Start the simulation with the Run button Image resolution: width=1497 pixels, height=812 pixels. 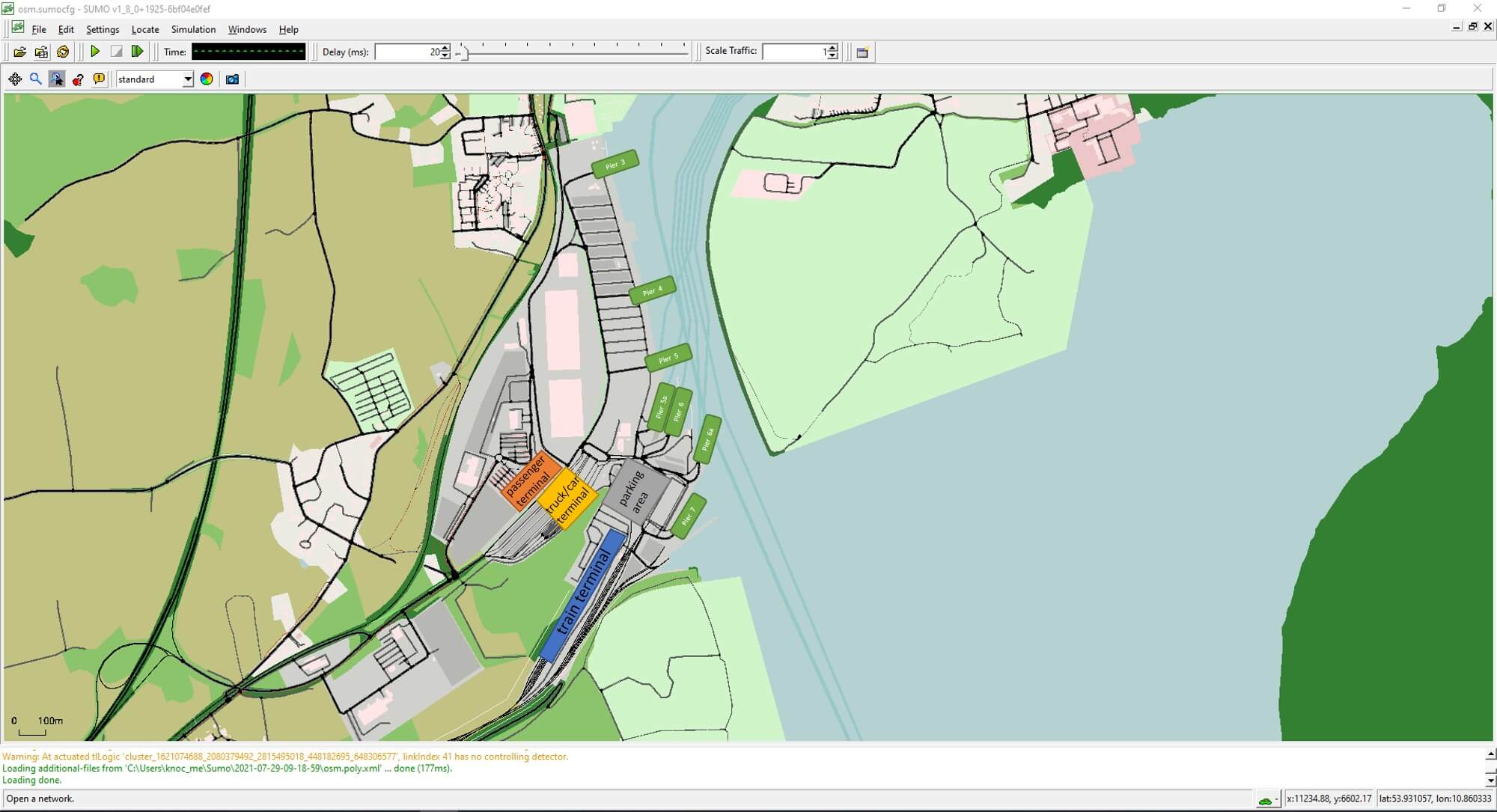coord(95,52)
